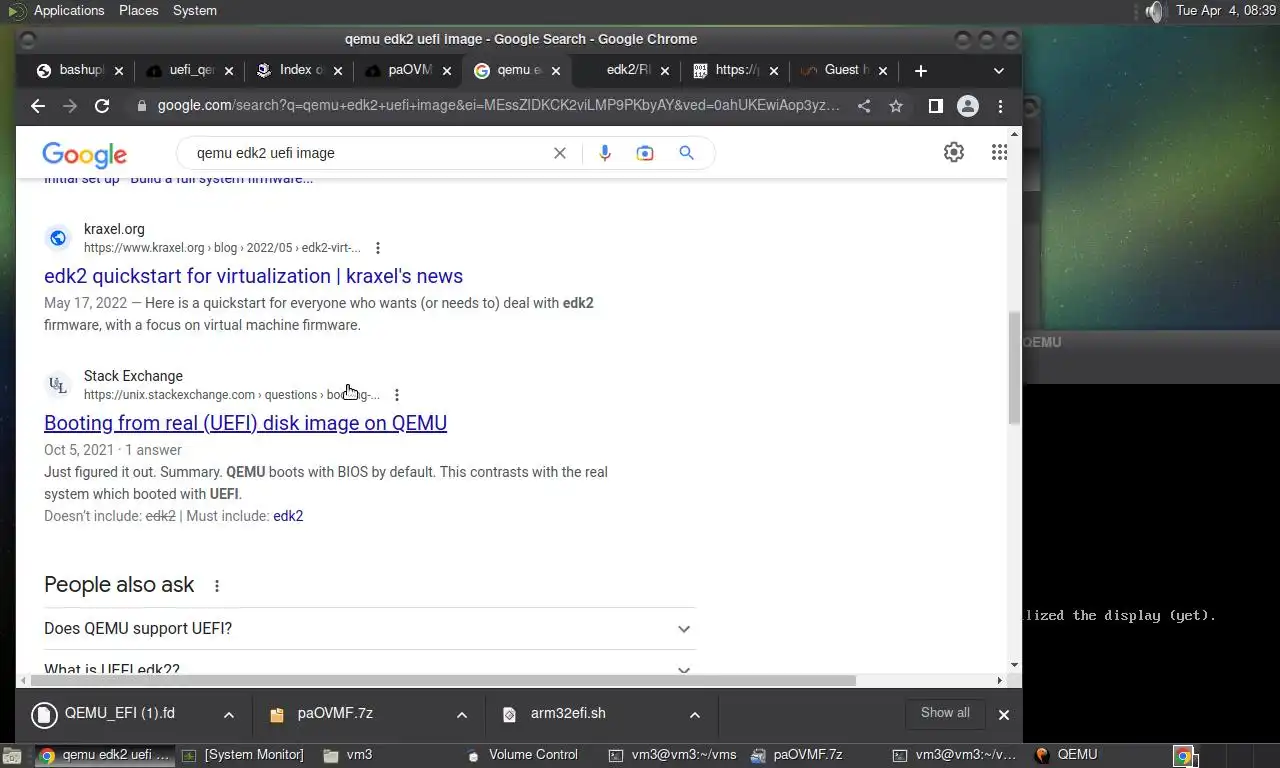1280x768 pixels.
Task: Click the Must include edk2 link
Action: [x=288, y=516]
